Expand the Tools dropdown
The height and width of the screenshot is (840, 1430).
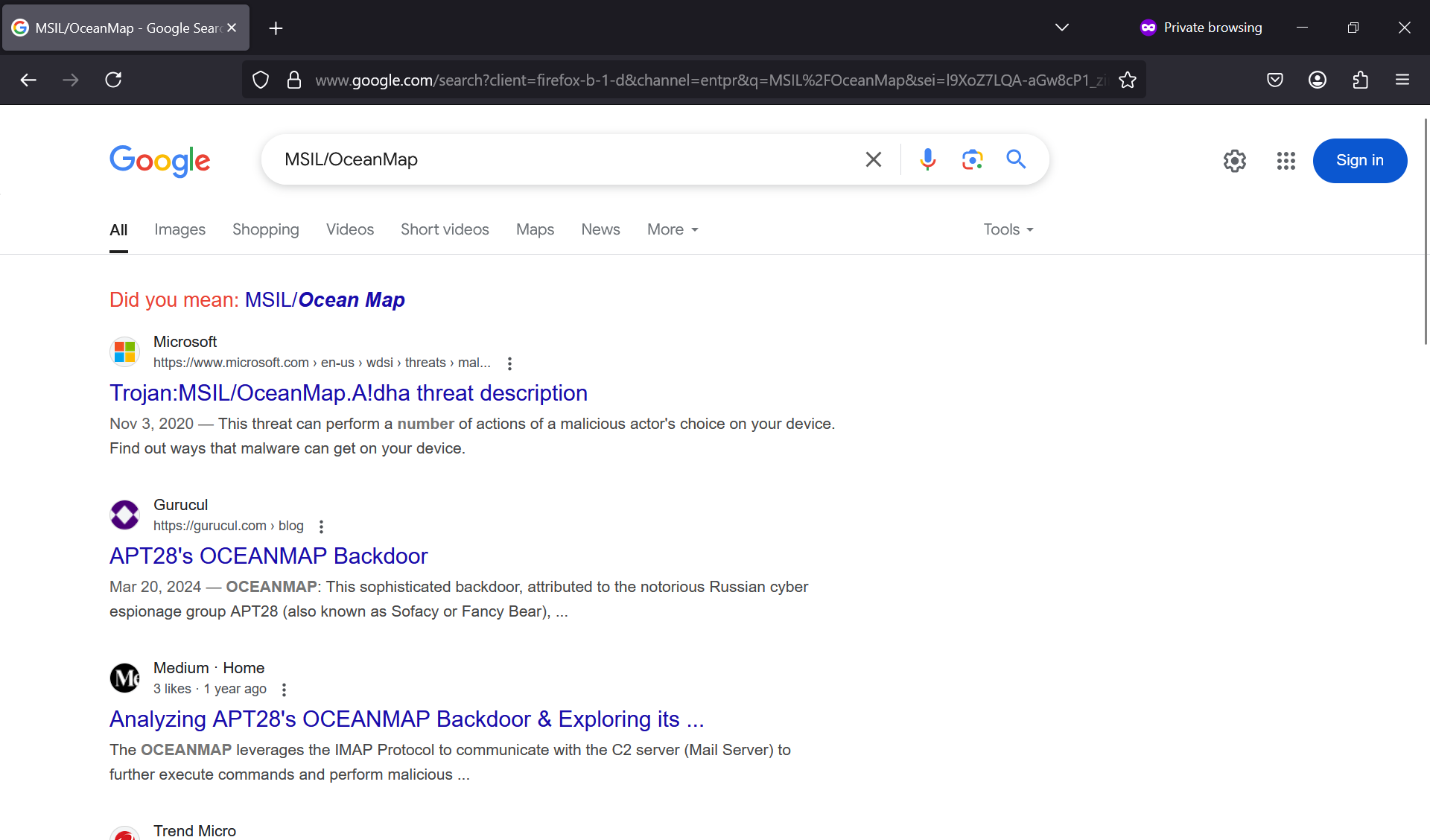click(1008, 229)
